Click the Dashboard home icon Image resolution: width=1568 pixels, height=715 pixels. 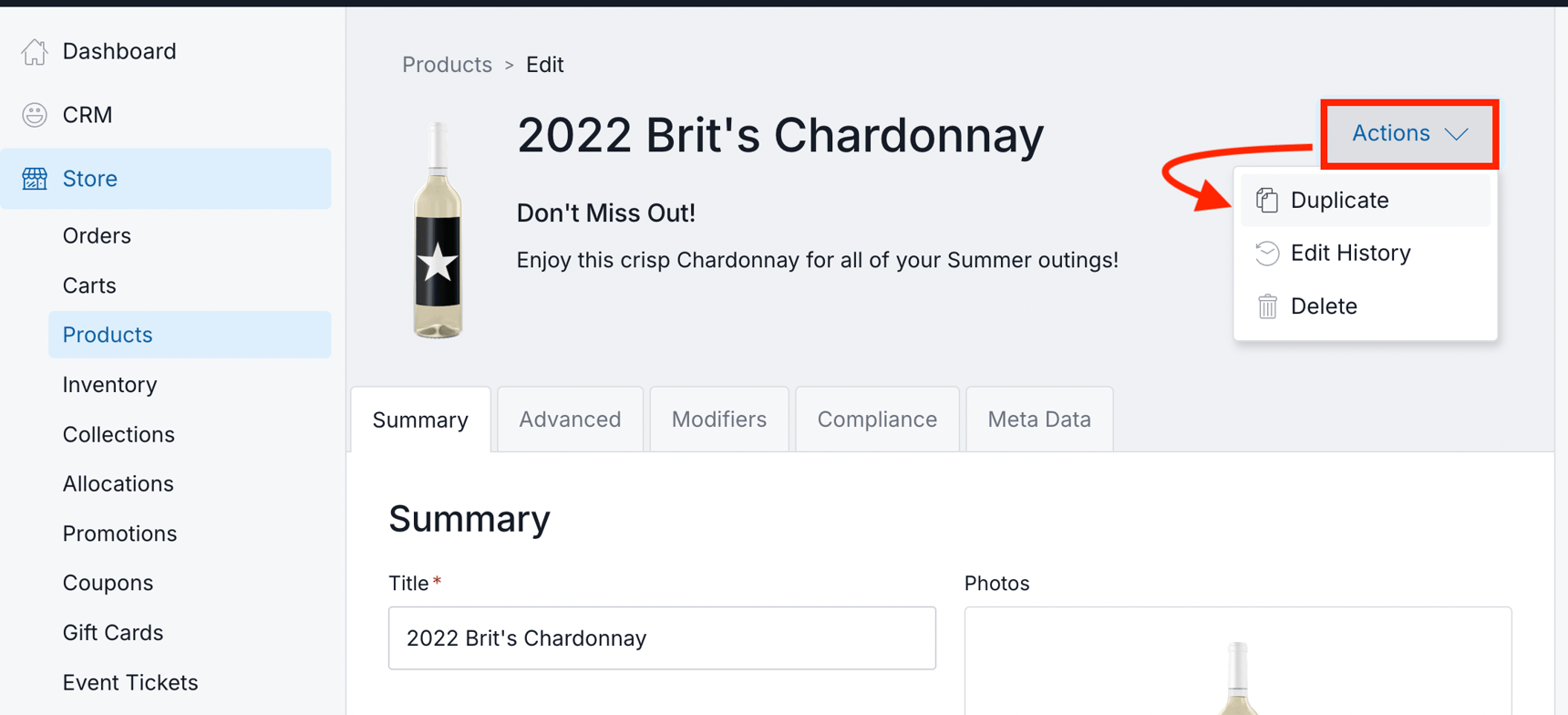[35, 52]
